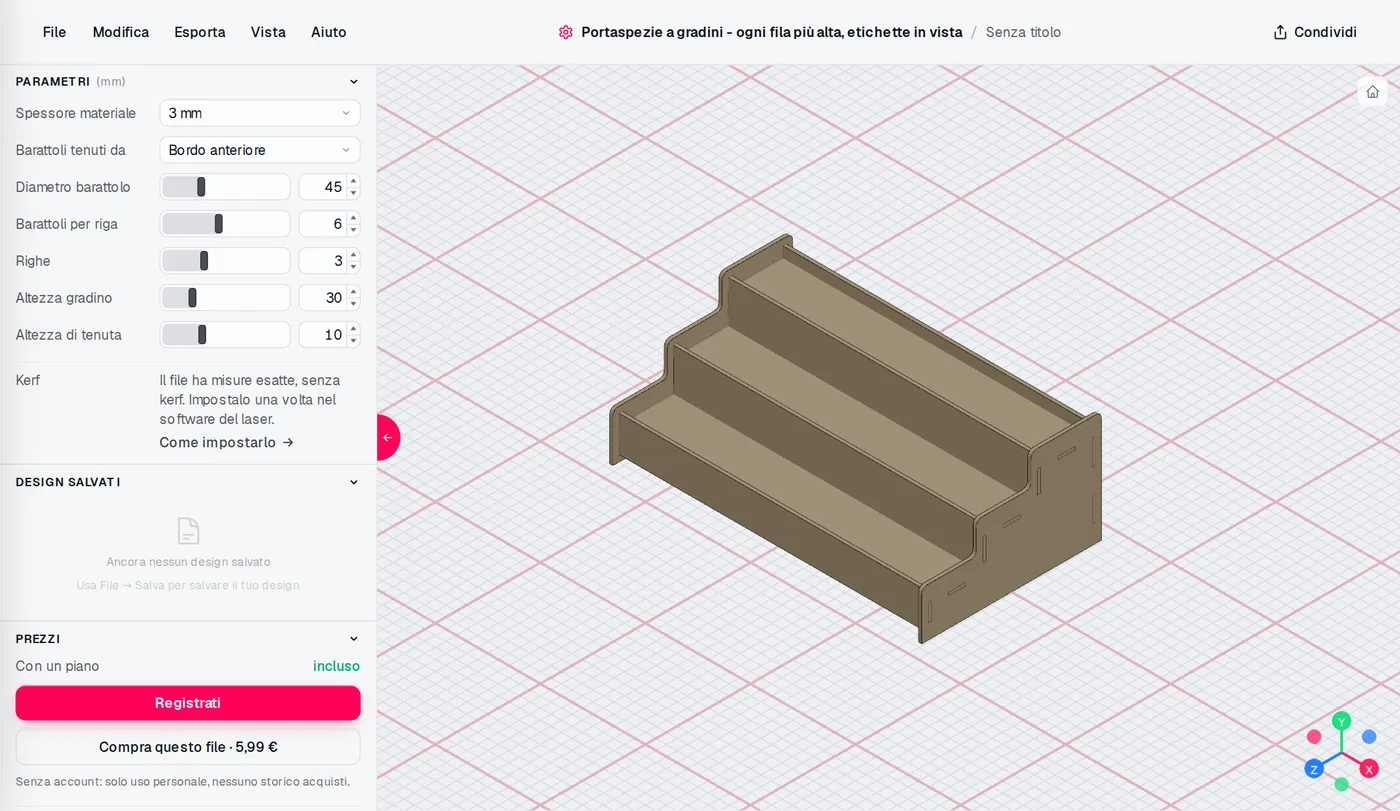The image size is (1400, 811).
Task: Click the Portaspezie a gradini project title
Action: (771, 32)
